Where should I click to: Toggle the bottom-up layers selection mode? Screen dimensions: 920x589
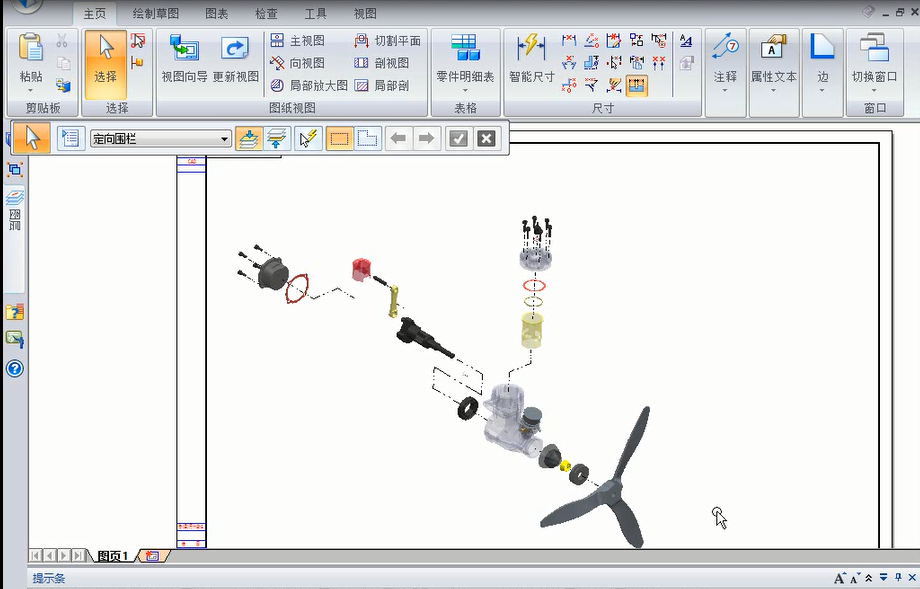coord(276,138)
